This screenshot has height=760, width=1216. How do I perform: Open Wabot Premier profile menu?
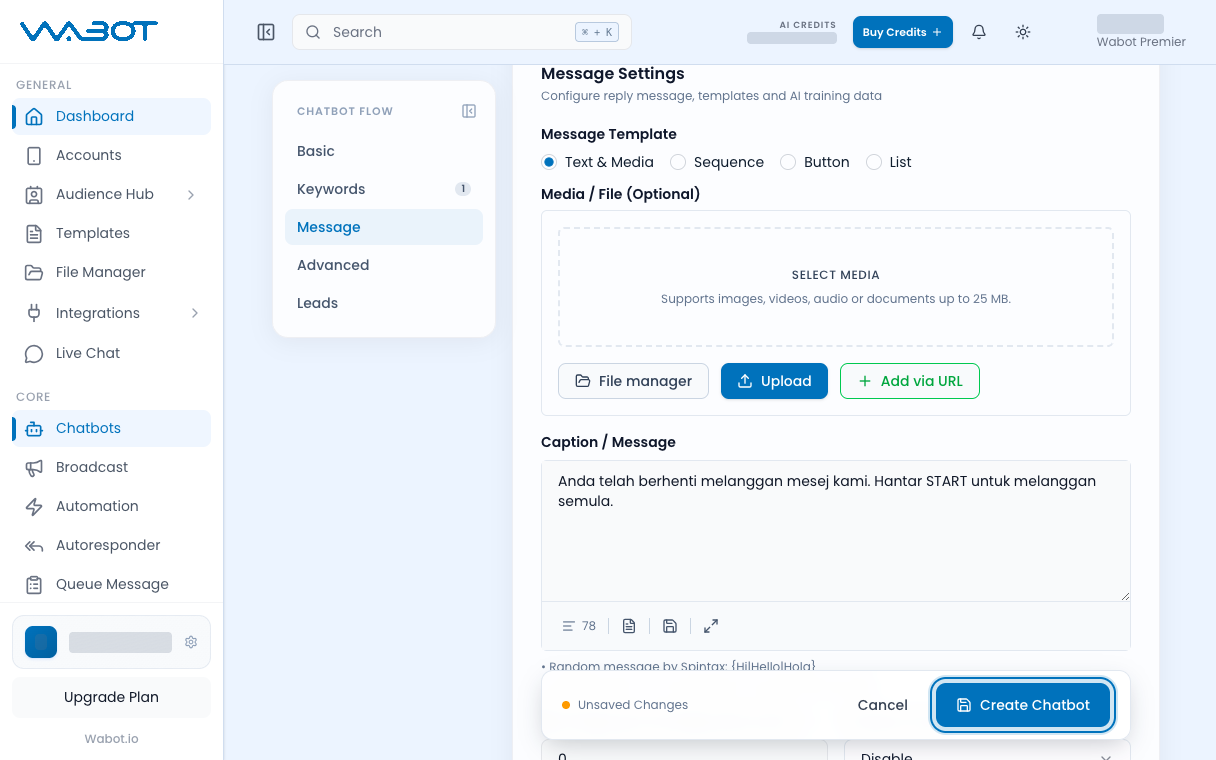coord(1141,32)
